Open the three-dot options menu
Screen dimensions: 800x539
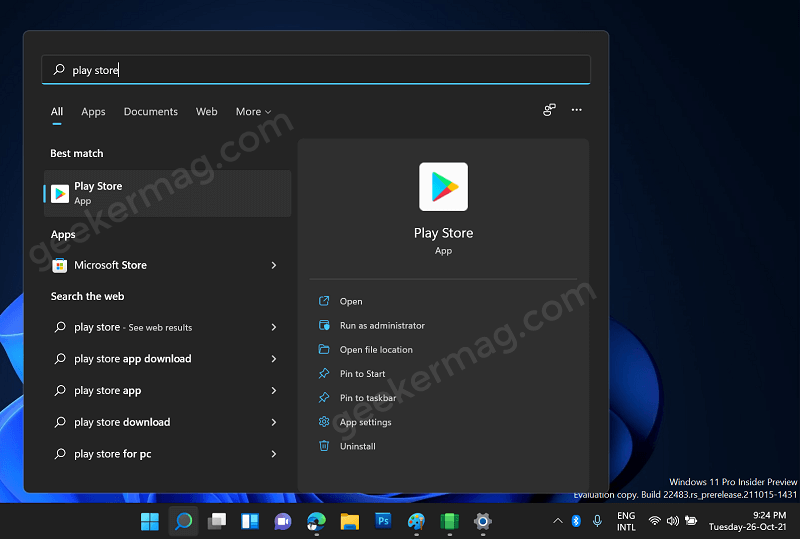click(577, 110)
